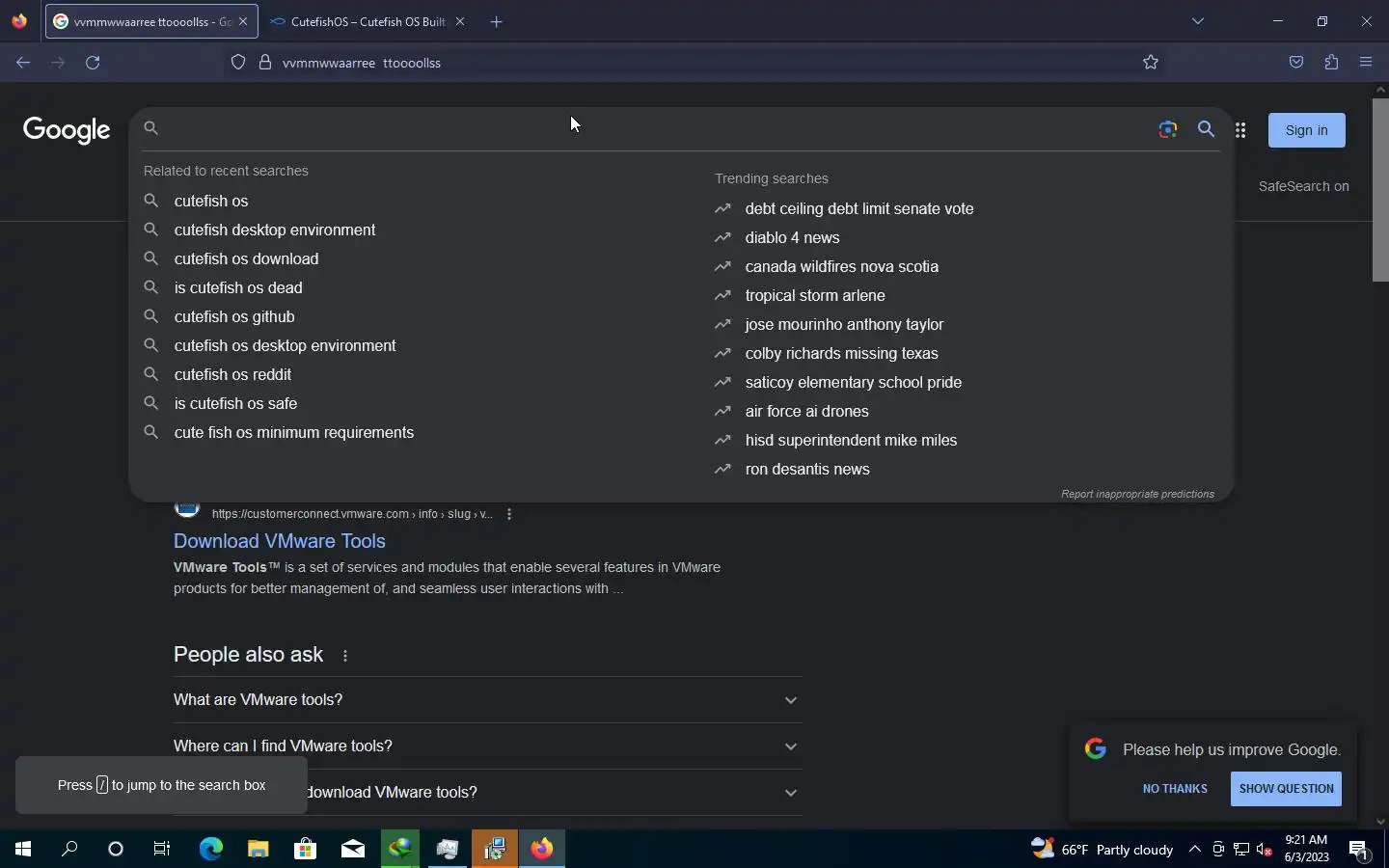Image resolution: width=1389 pixels, height=868 pixels.
Task: Expand the download VMware tools question
Action: click(555, 792)
